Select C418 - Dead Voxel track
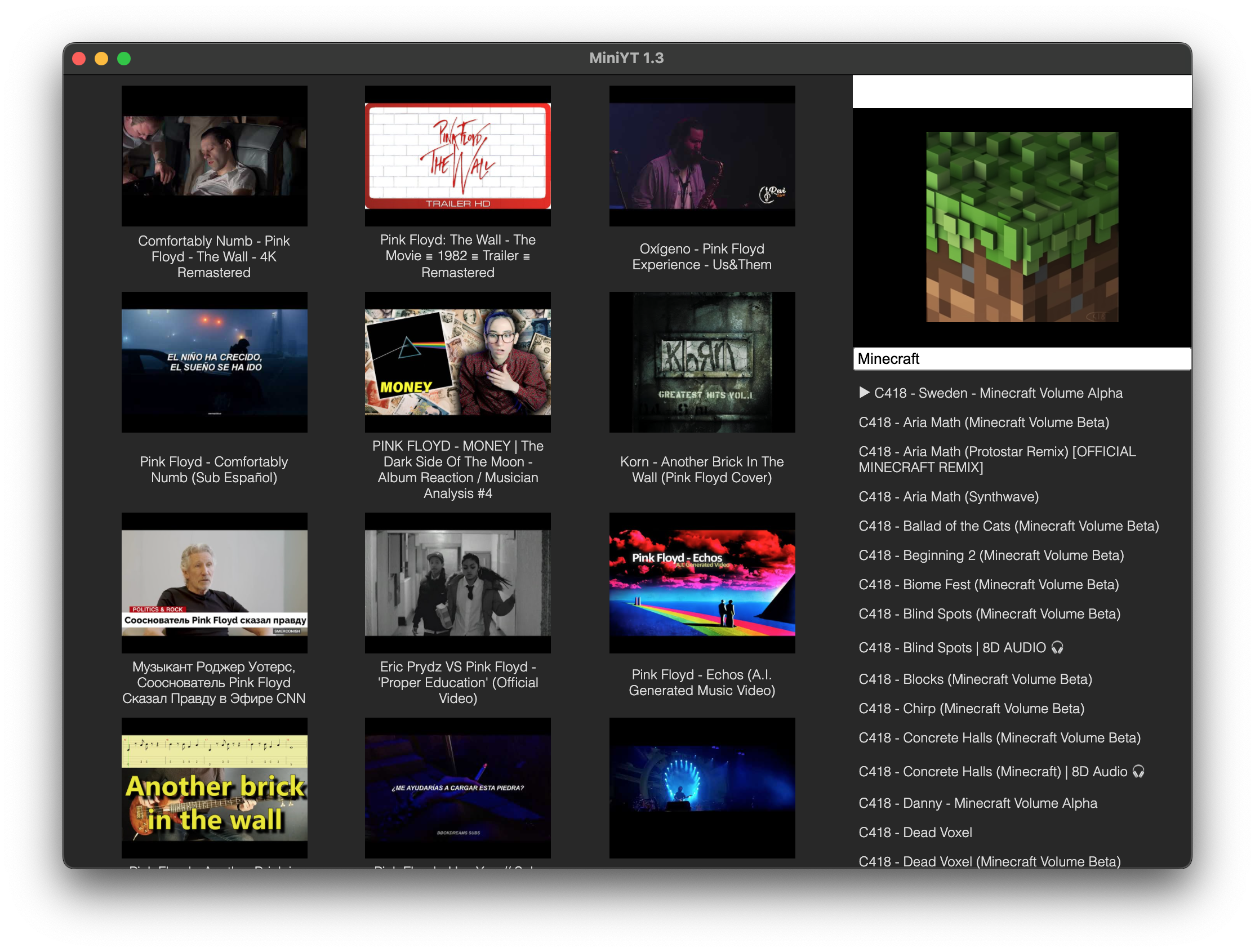1255x952 pixels. [915, 832]
